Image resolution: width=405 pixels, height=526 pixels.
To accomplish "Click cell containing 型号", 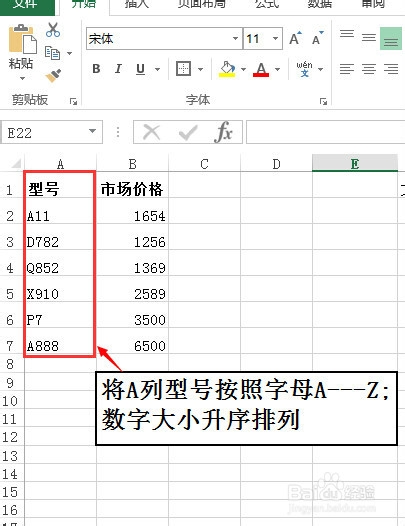I will pyautogui.click(x=60, y=185).
